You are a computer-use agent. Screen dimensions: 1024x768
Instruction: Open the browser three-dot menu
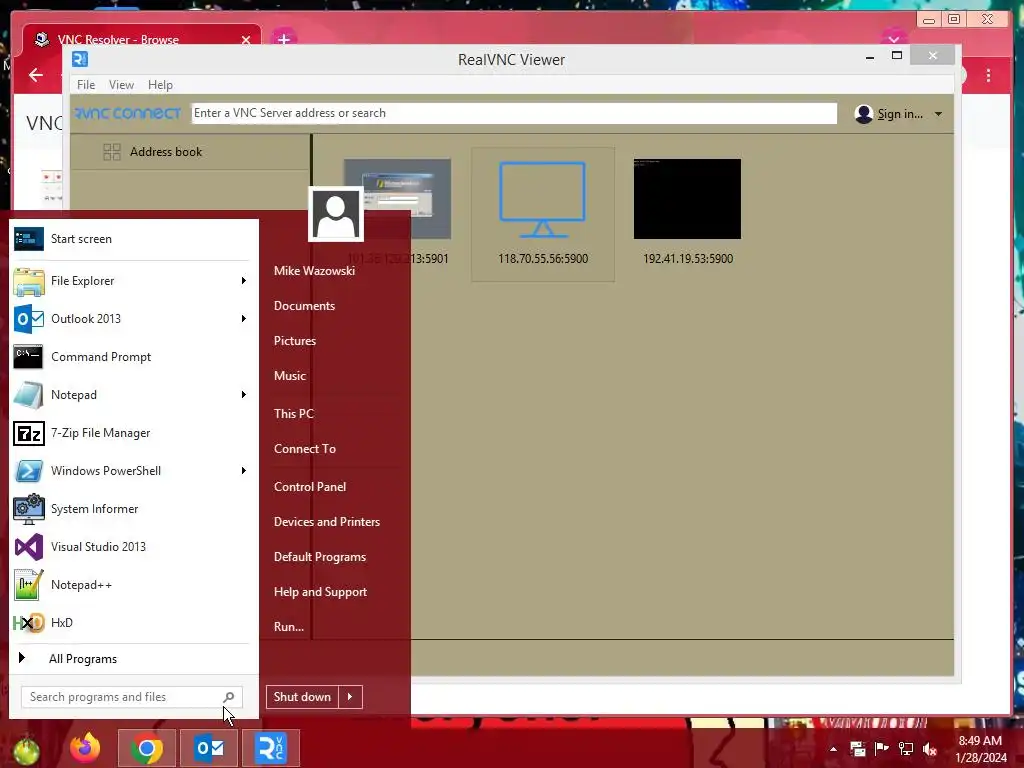(x=989, y=75)
